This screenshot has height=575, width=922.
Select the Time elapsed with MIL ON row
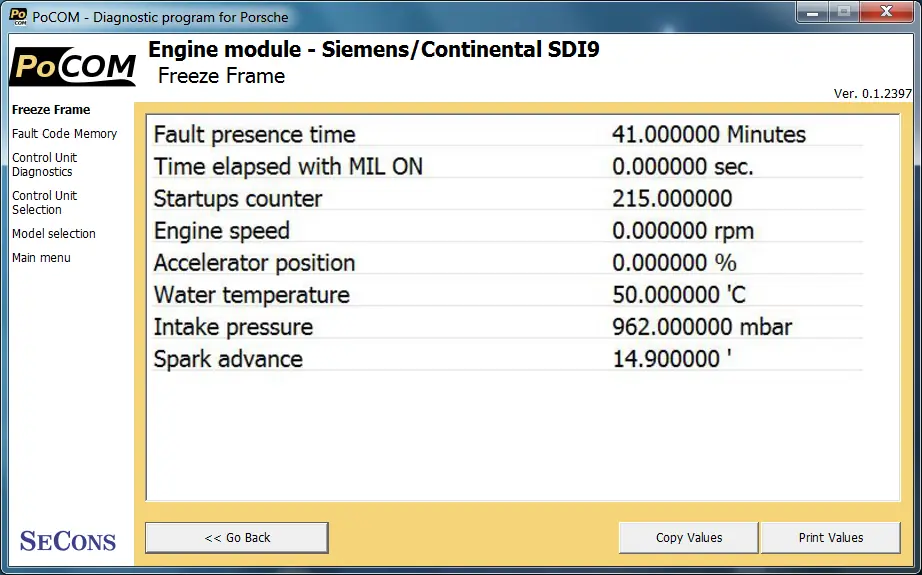click(508, 166)
